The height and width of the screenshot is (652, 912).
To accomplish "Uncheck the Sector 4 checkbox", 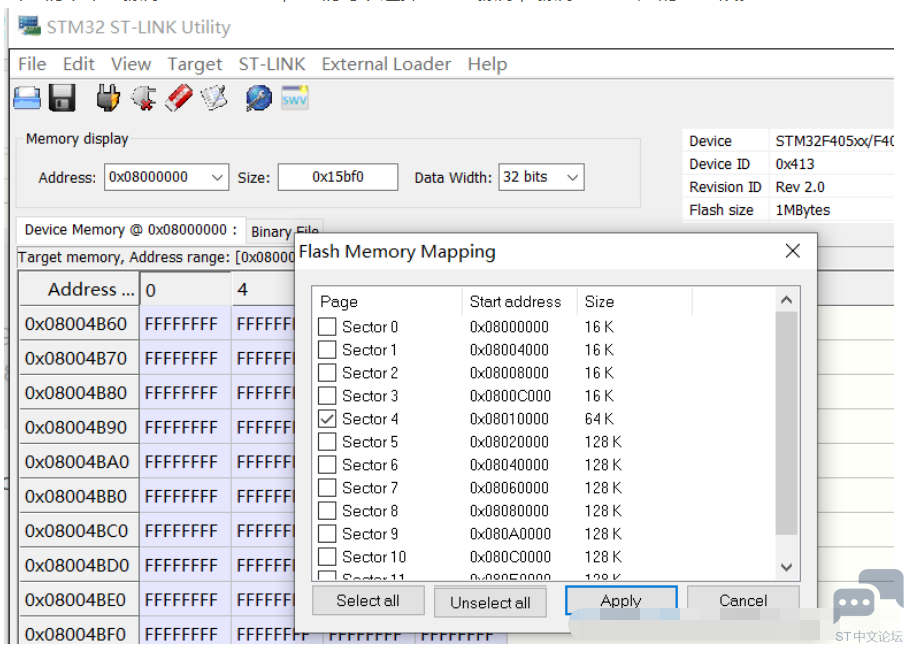I will [327, 419].
